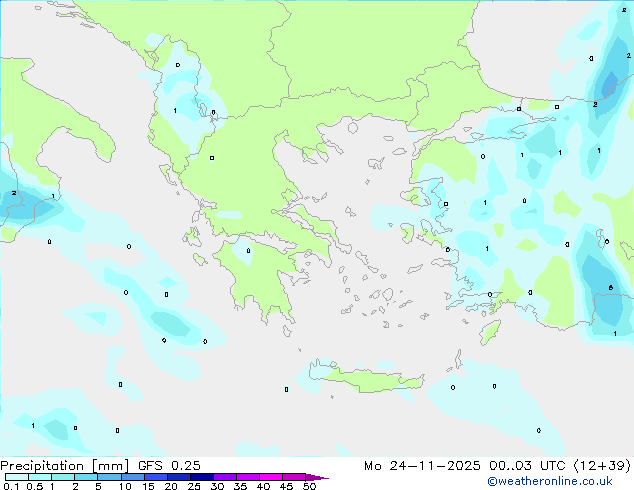This screenshot has width=634, height=490.
Task: Pick the 35–40 mm purple legend swatch
Action: [x=248, y=477]
